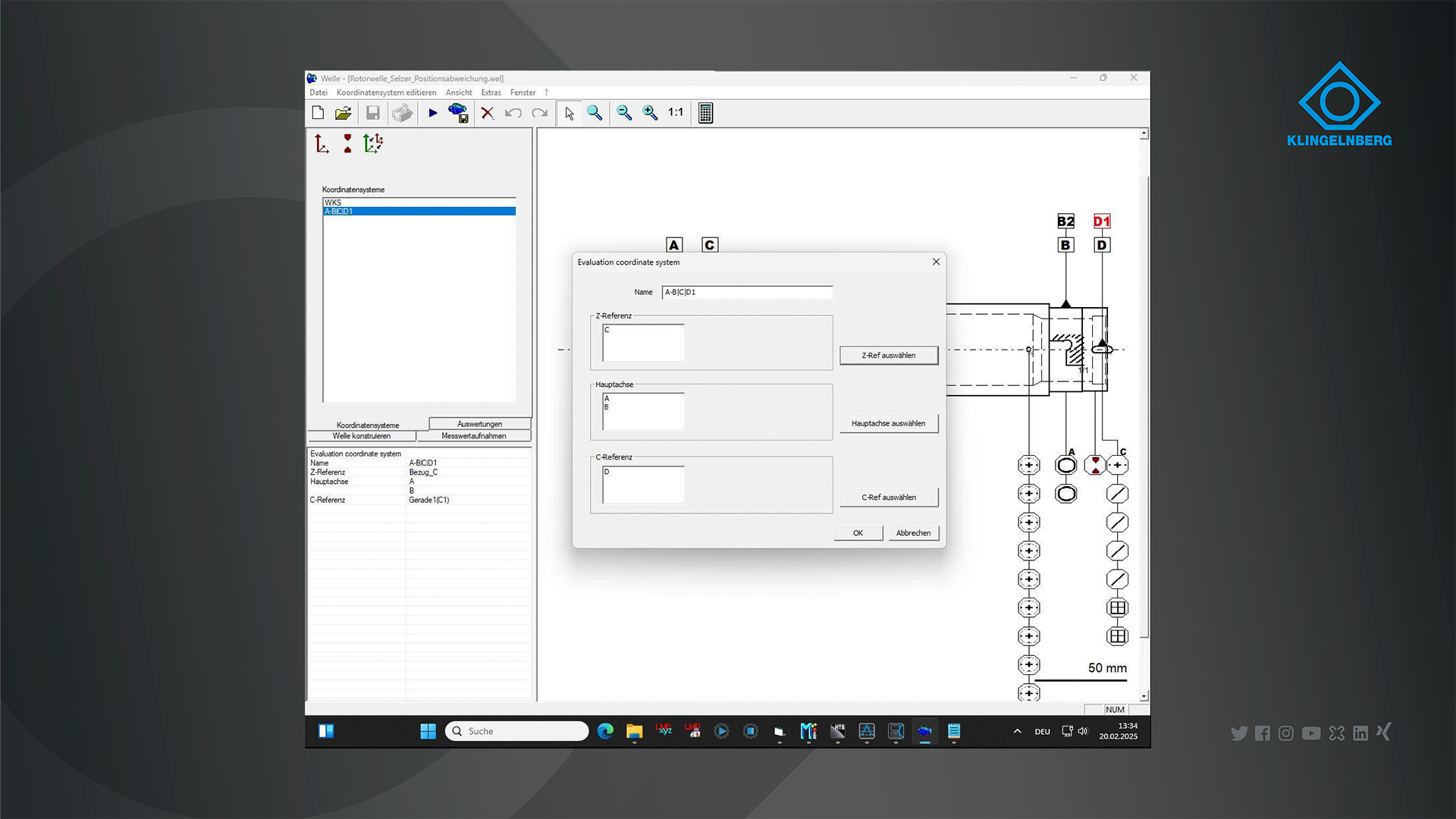Open the Fenster menu
The width and height of the screenshot is (1456, 819).
point(522,93)
